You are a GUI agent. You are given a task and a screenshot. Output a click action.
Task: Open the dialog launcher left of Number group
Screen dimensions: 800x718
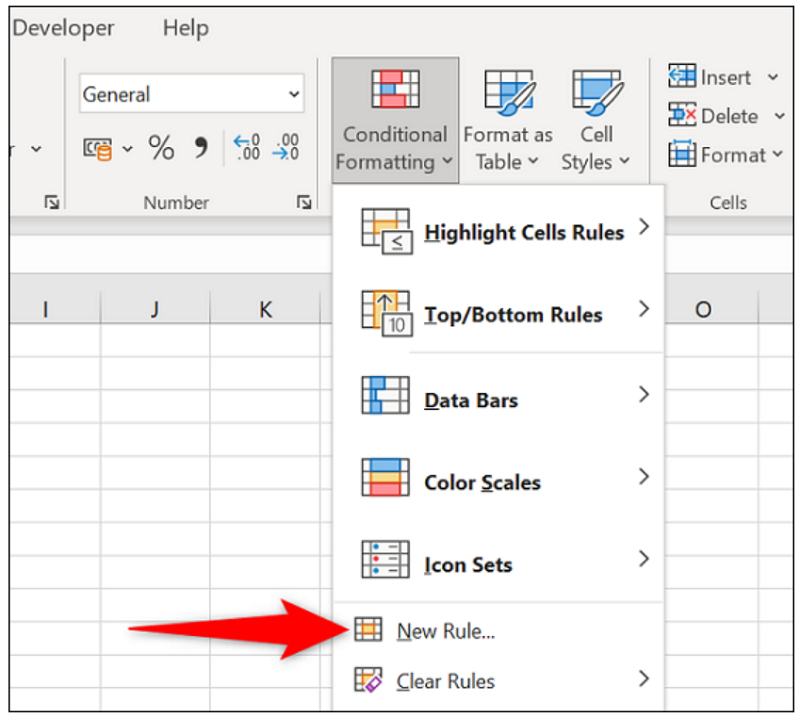52,203
